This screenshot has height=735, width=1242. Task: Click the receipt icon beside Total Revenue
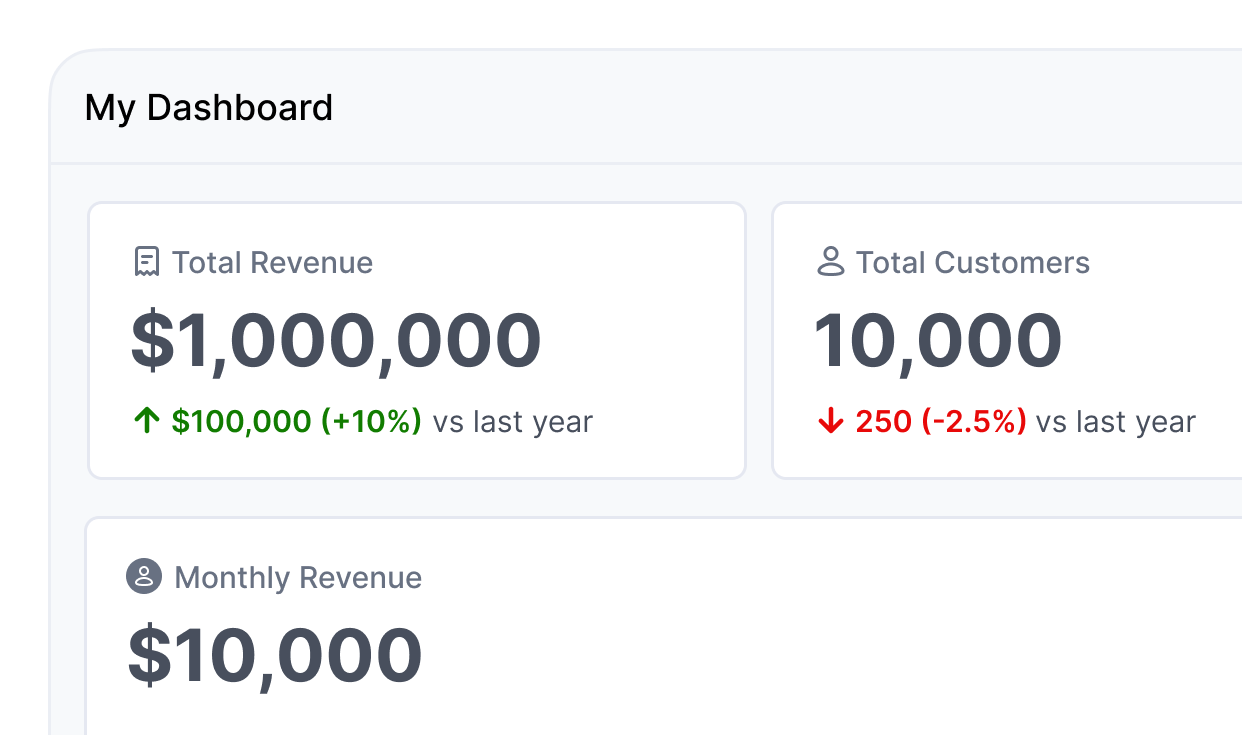[146, 262]
